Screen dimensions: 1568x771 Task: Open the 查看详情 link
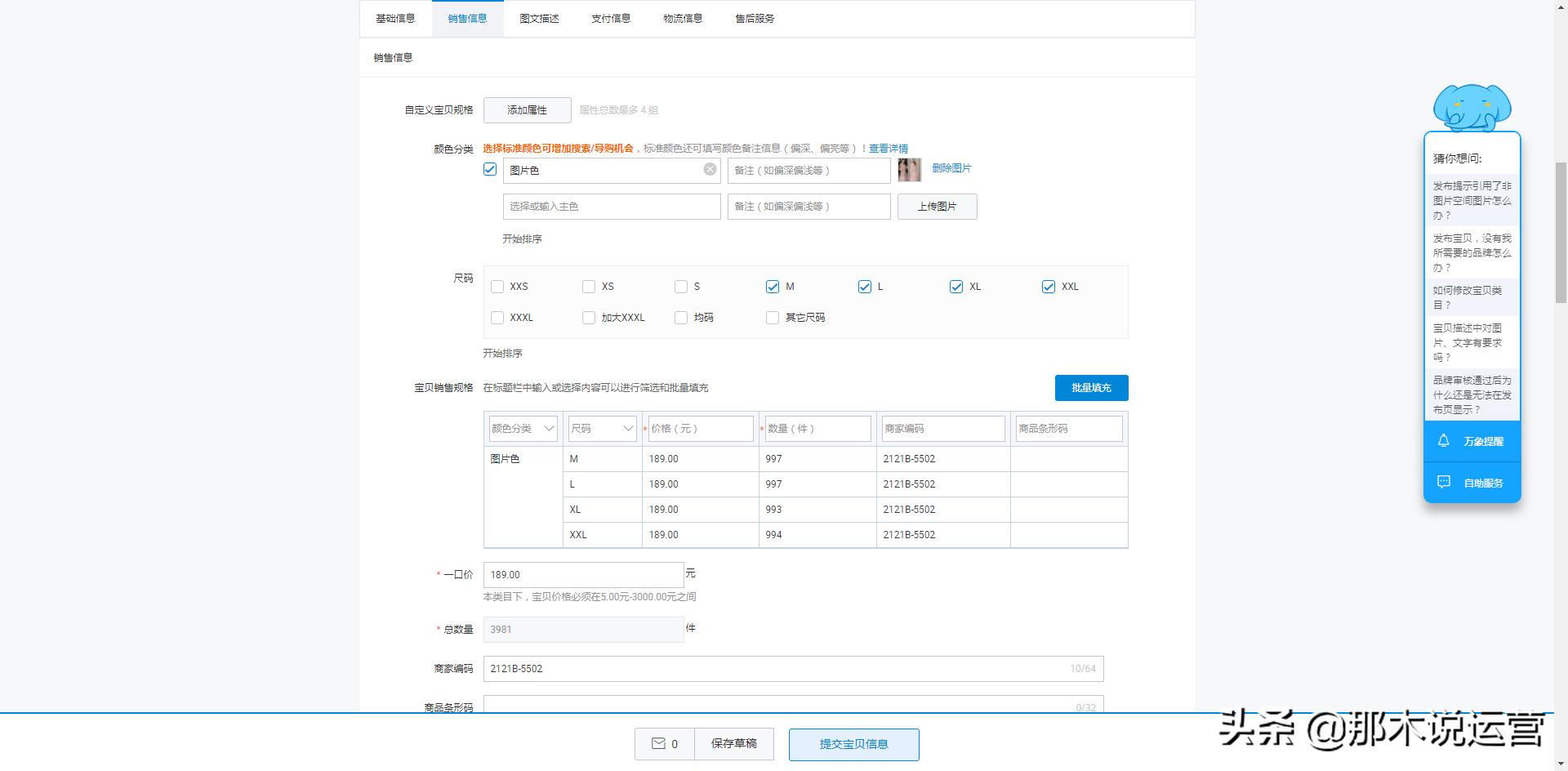click(889, 148)
